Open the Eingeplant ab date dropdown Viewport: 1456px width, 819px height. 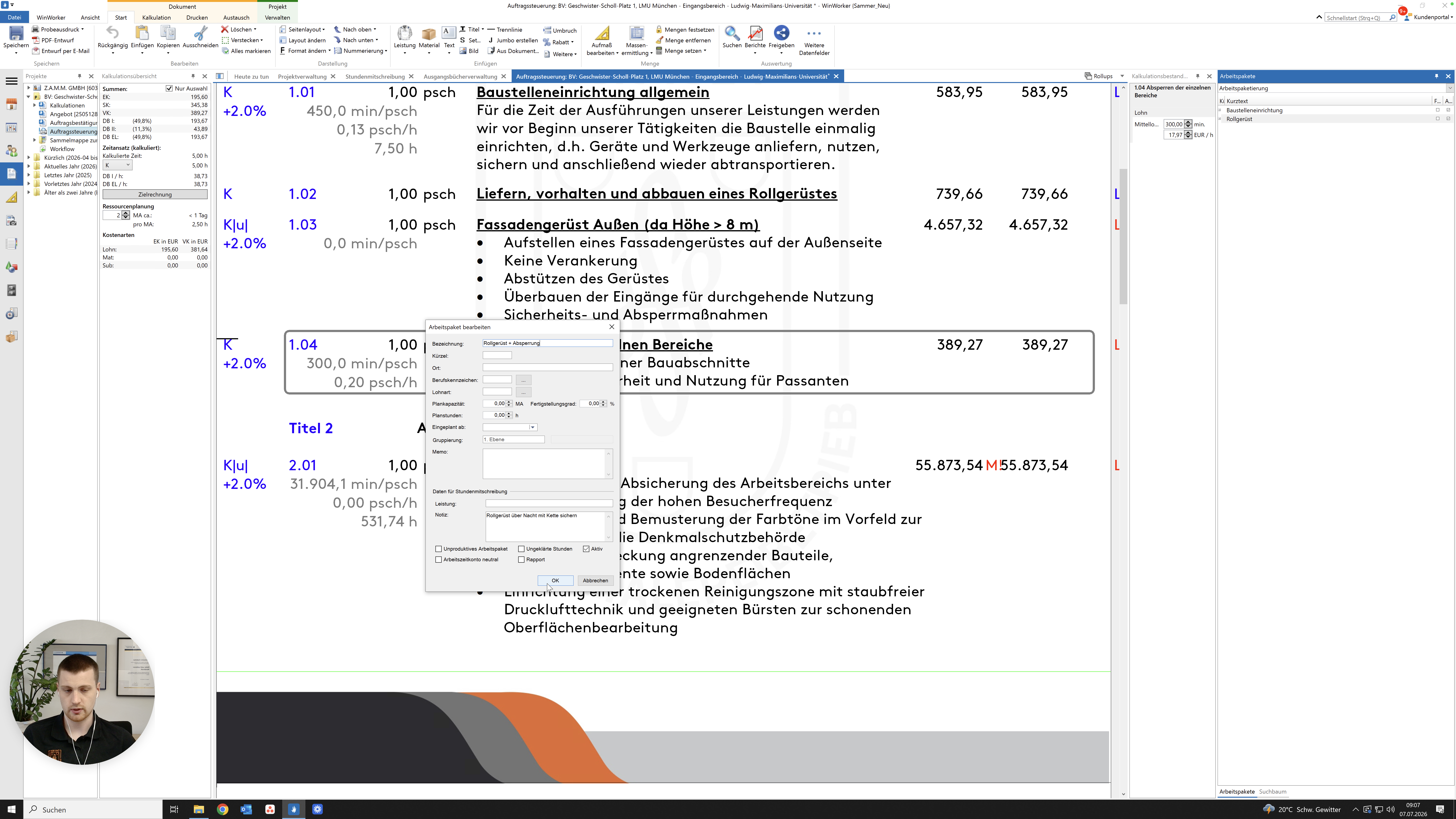tap(532, 427)
